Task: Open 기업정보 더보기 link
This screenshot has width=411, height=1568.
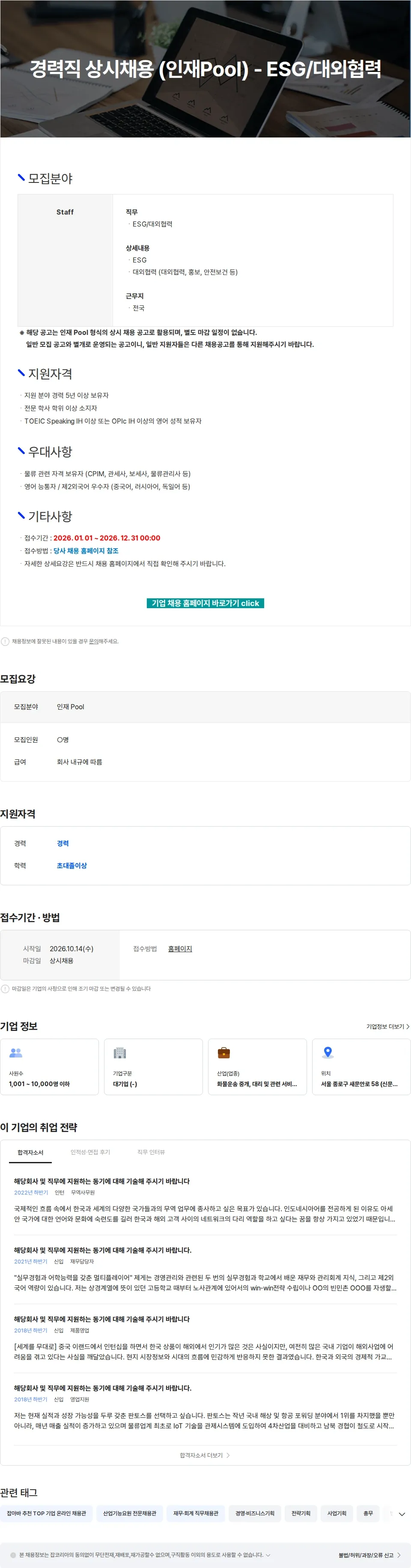Action: pyautogui.click(x=387, y=1026)
